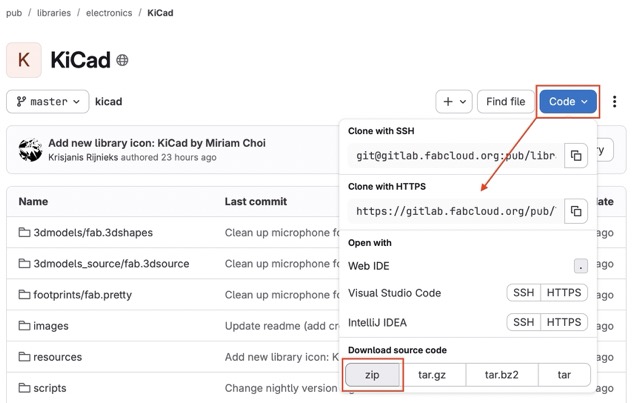
Task: Download the source as tar.bz2
Action: [502, 375]
